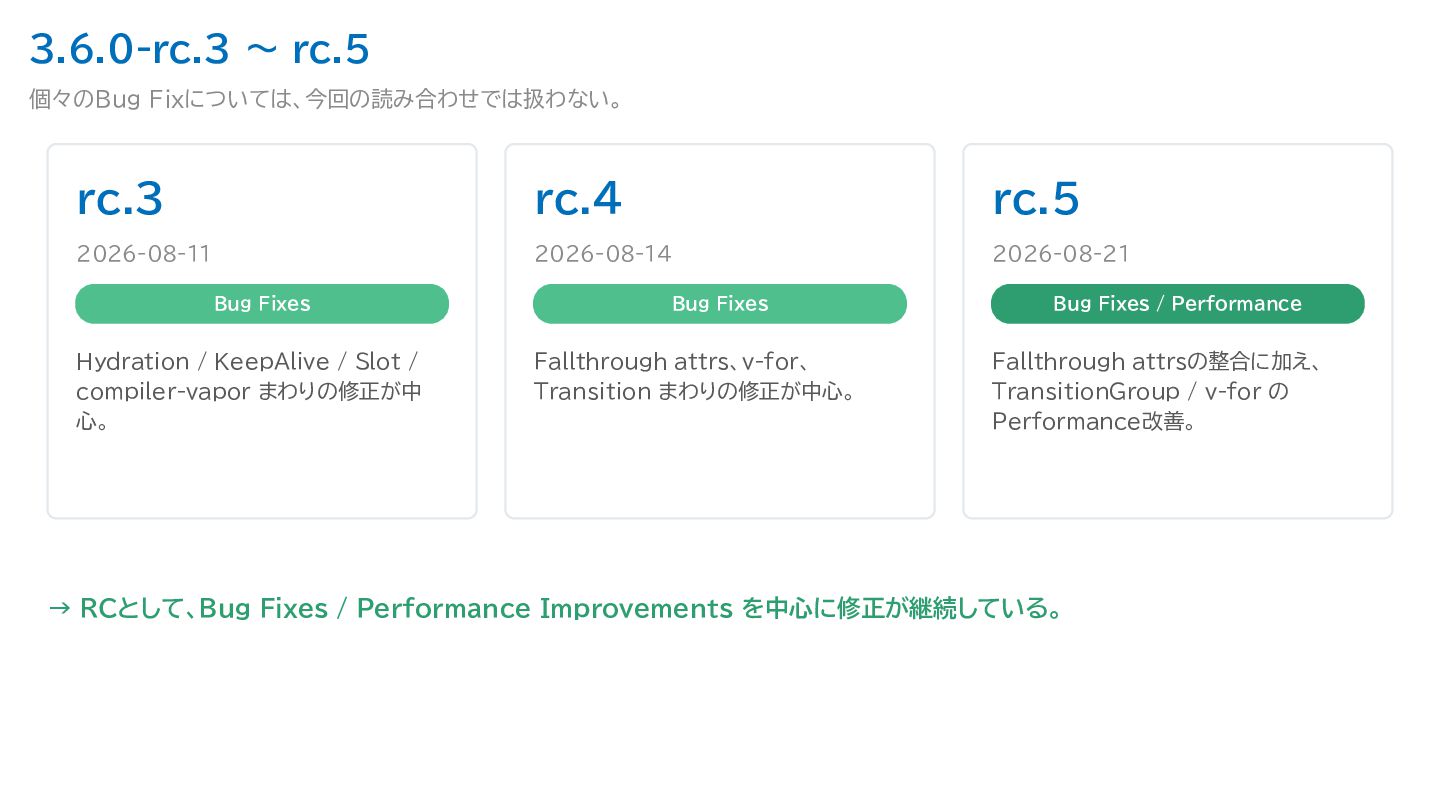Click the green summary line about RC fixes
The height and width of the screenshot is (810, 1440).
[555, 608]
